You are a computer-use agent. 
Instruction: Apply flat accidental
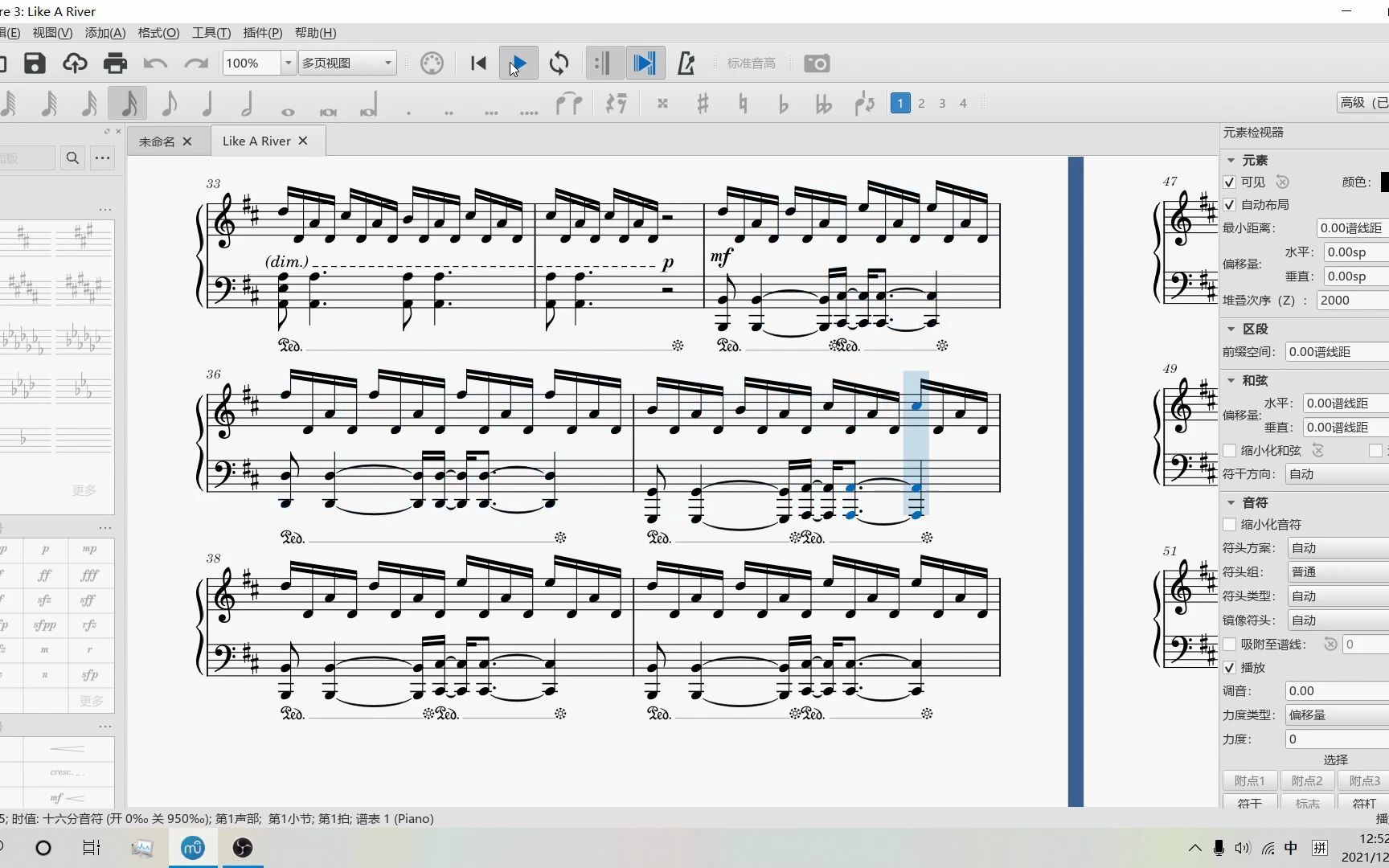tap(783, 104)
